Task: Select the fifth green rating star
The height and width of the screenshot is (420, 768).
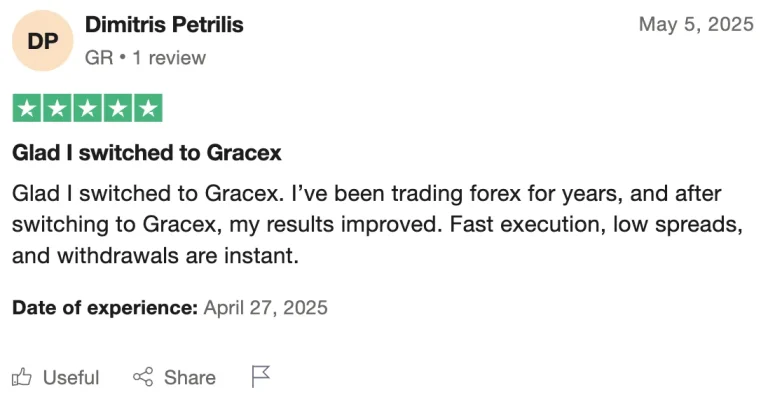Action: pos(148,108)
